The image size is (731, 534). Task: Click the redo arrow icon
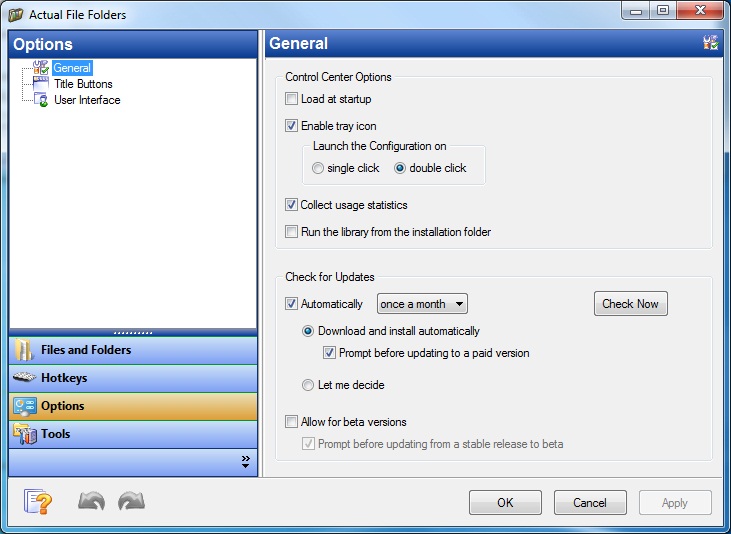click(131, 502)
